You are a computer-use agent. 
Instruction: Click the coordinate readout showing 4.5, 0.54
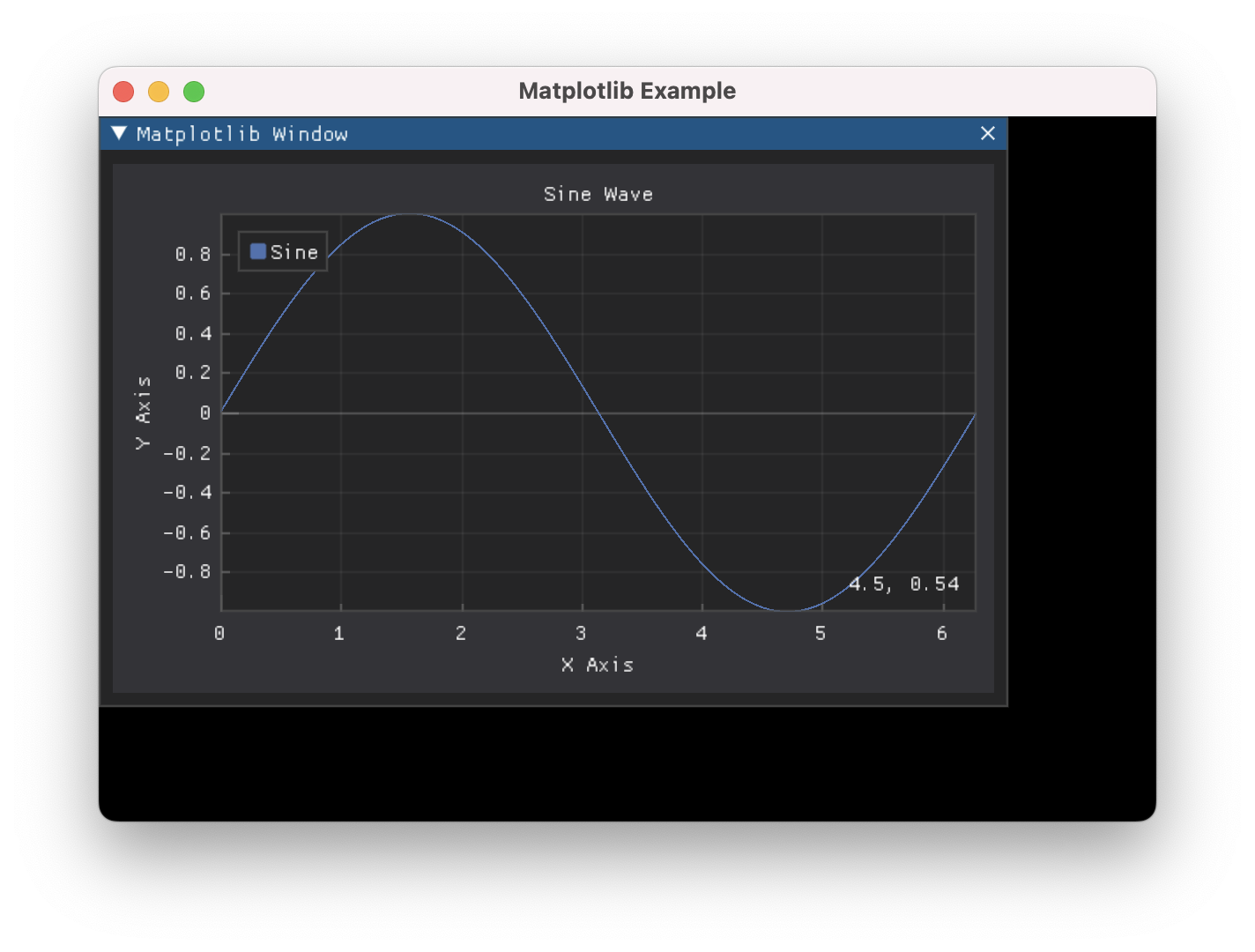(905, 584)
